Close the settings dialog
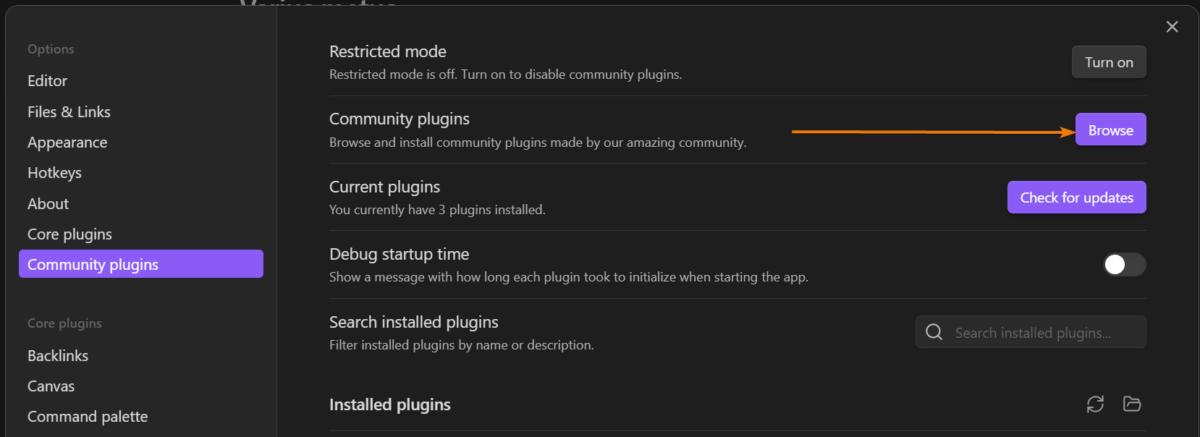 (x=1172, y=27)
